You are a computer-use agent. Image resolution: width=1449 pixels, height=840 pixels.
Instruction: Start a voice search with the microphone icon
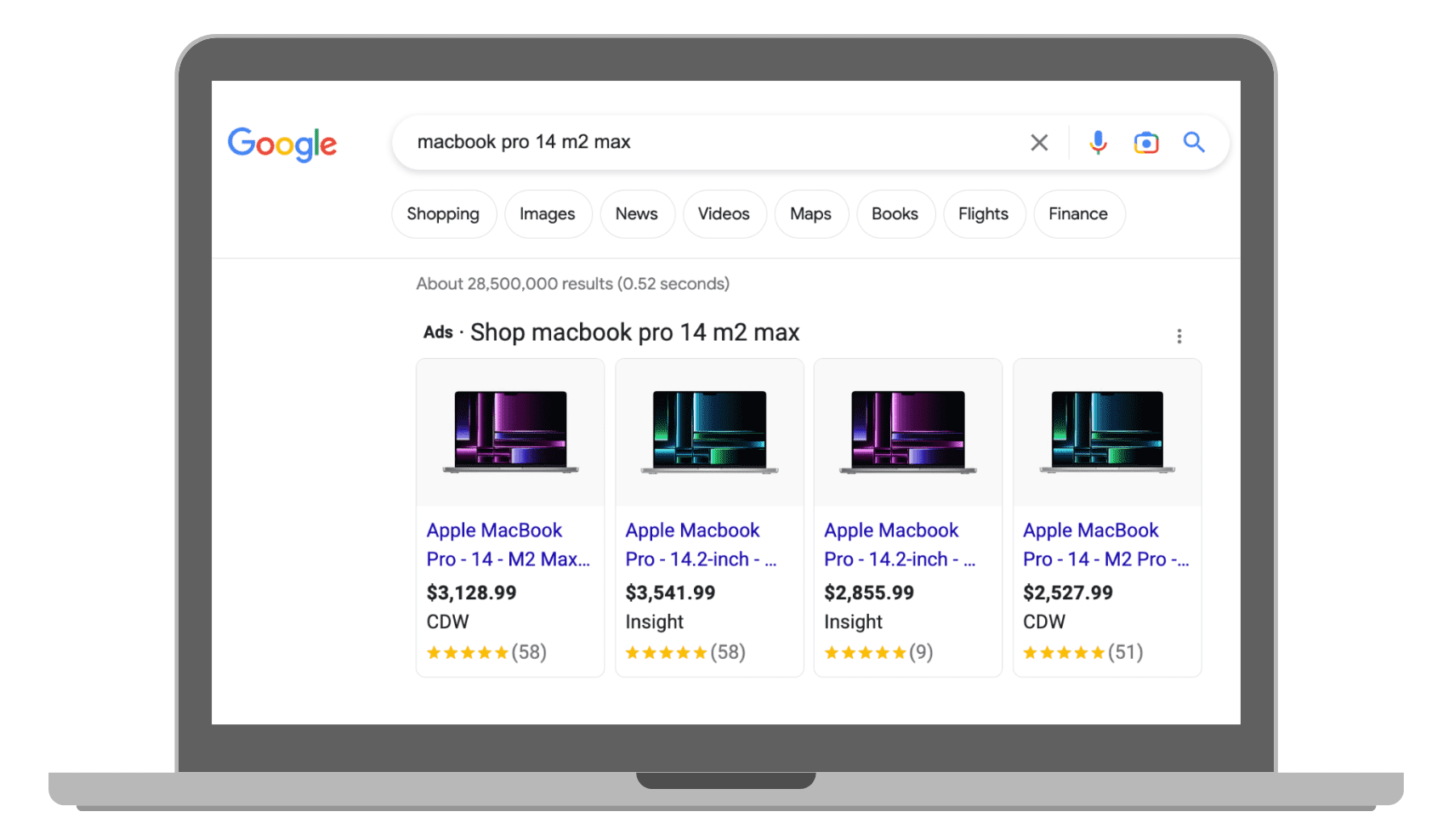point(1098,142)
